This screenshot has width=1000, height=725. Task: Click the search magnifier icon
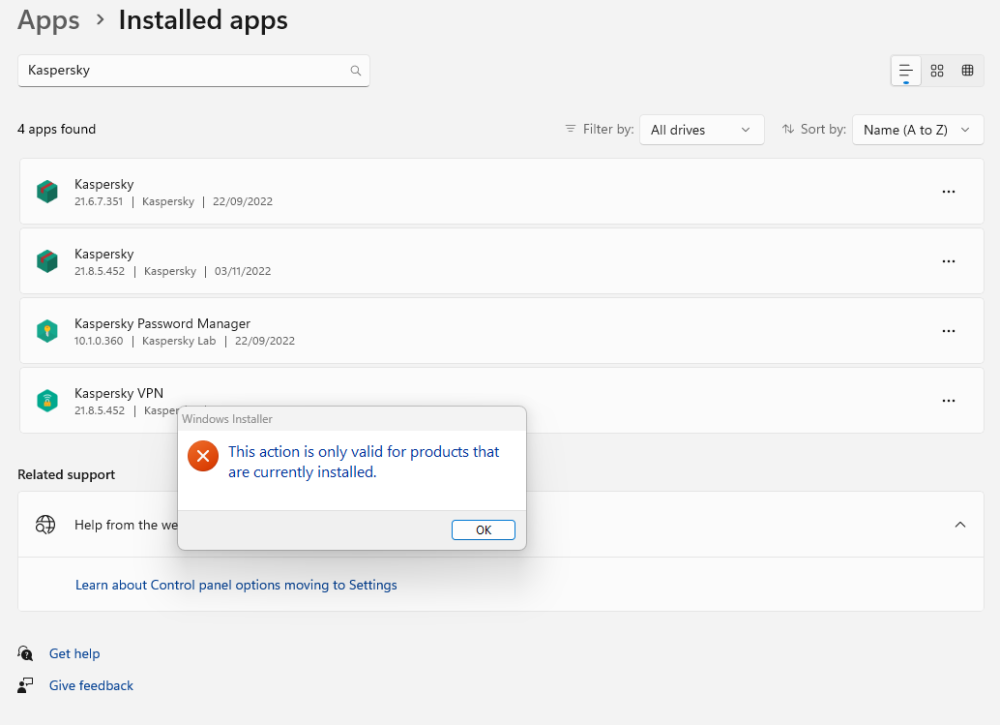coord(355,70)
